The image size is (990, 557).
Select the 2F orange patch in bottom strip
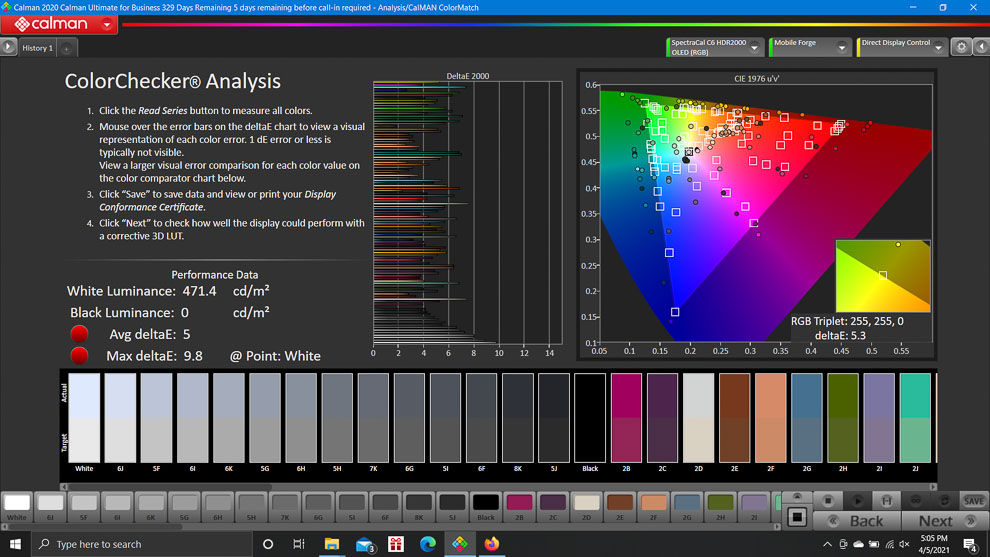pyautogui.click(x=653, y=507)
